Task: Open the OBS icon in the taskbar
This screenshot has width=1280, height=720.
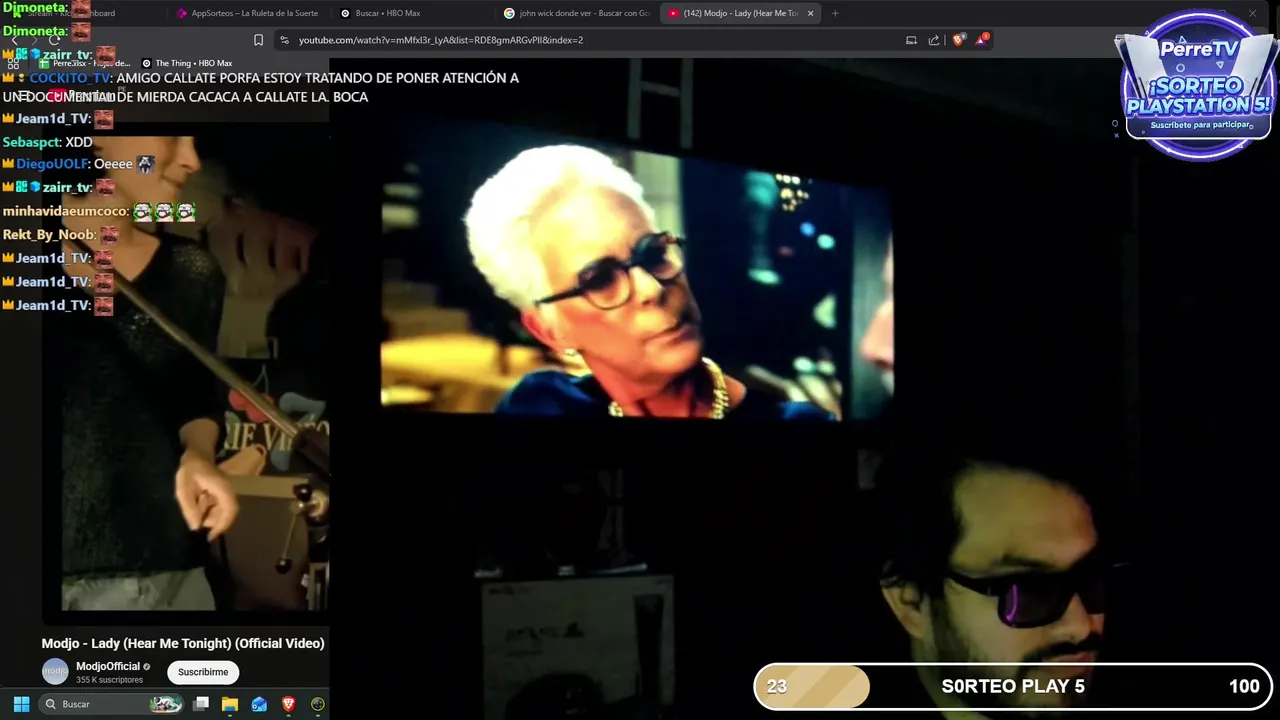Action: (x=318, y=704)
